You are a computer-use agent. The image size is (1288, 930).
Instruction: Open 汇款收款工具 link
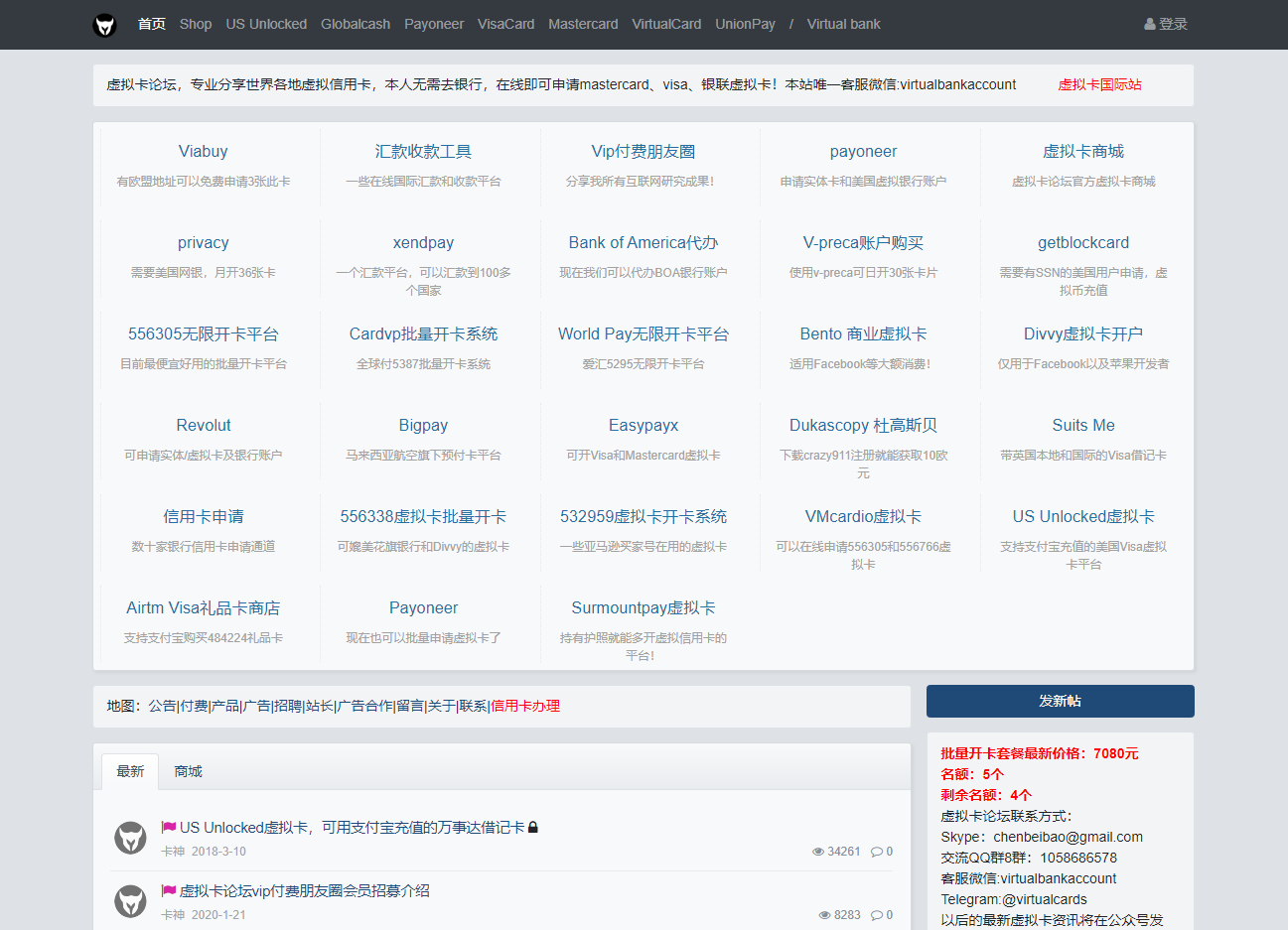(x=423, y=151)
